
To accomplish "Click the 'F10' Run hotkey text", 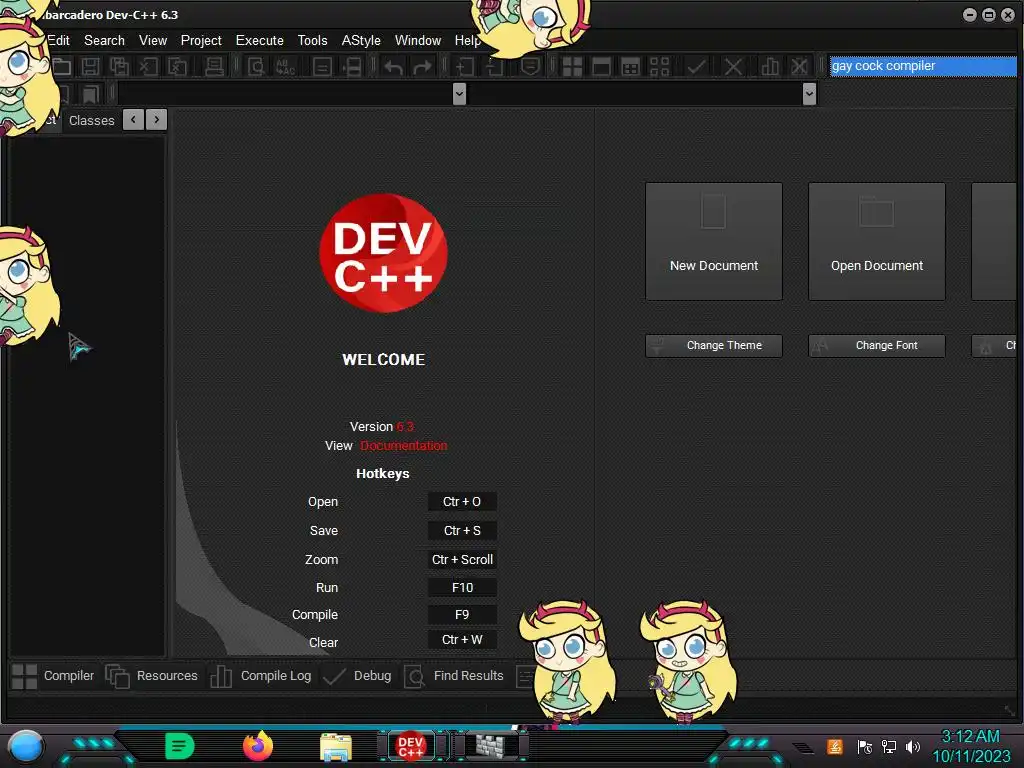I will point(462,588).
